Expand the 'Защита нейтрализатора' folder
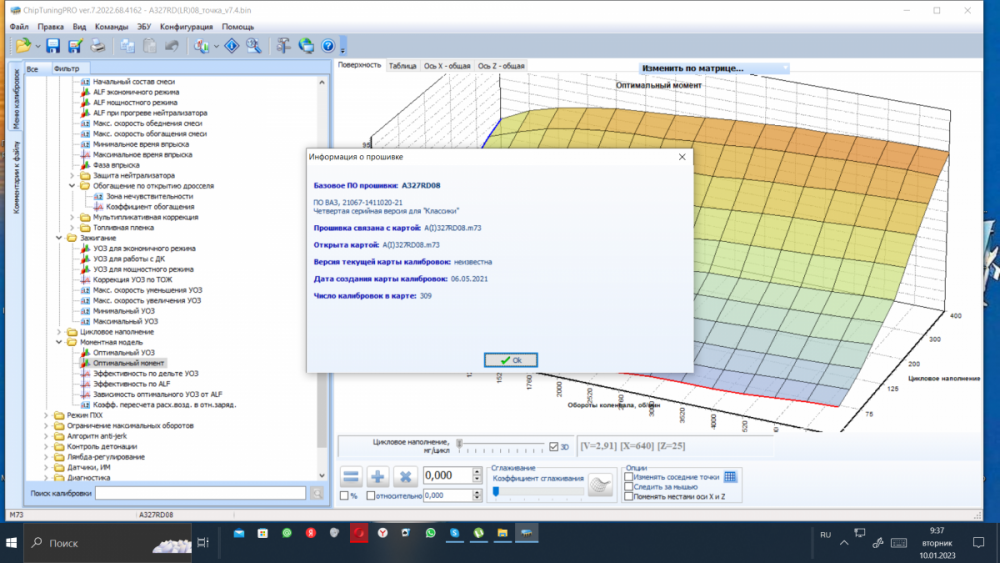This screenshot has height=563, width=1000. (72, 176)
